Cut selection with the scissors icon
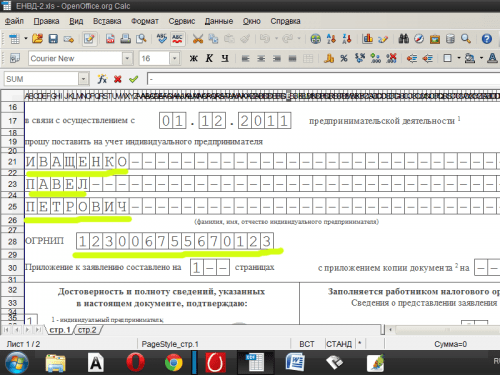Image resolution: width=500 pixels, height=375 pixels. 198,39
